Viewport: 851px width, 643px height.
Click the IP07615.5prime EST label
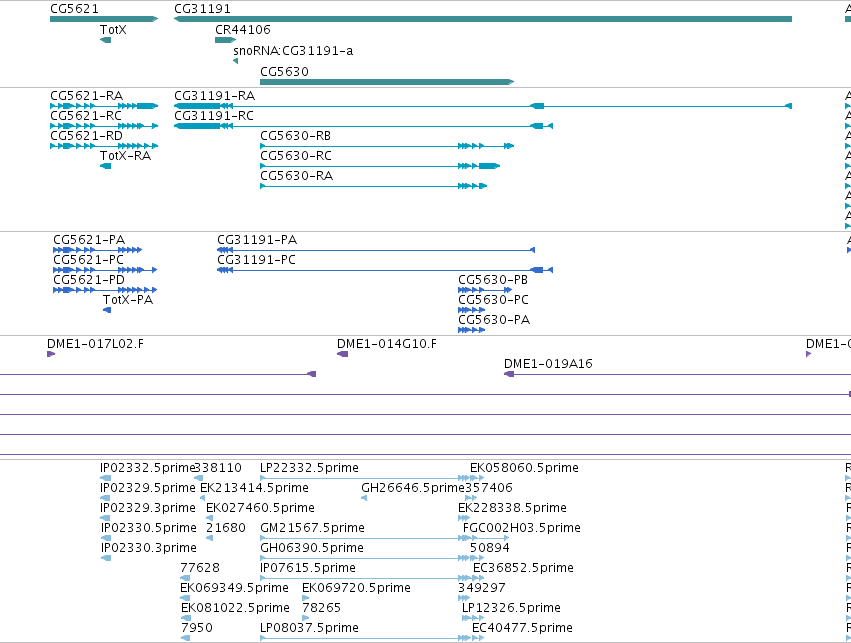pyautogui.click(x=308, y=569)
